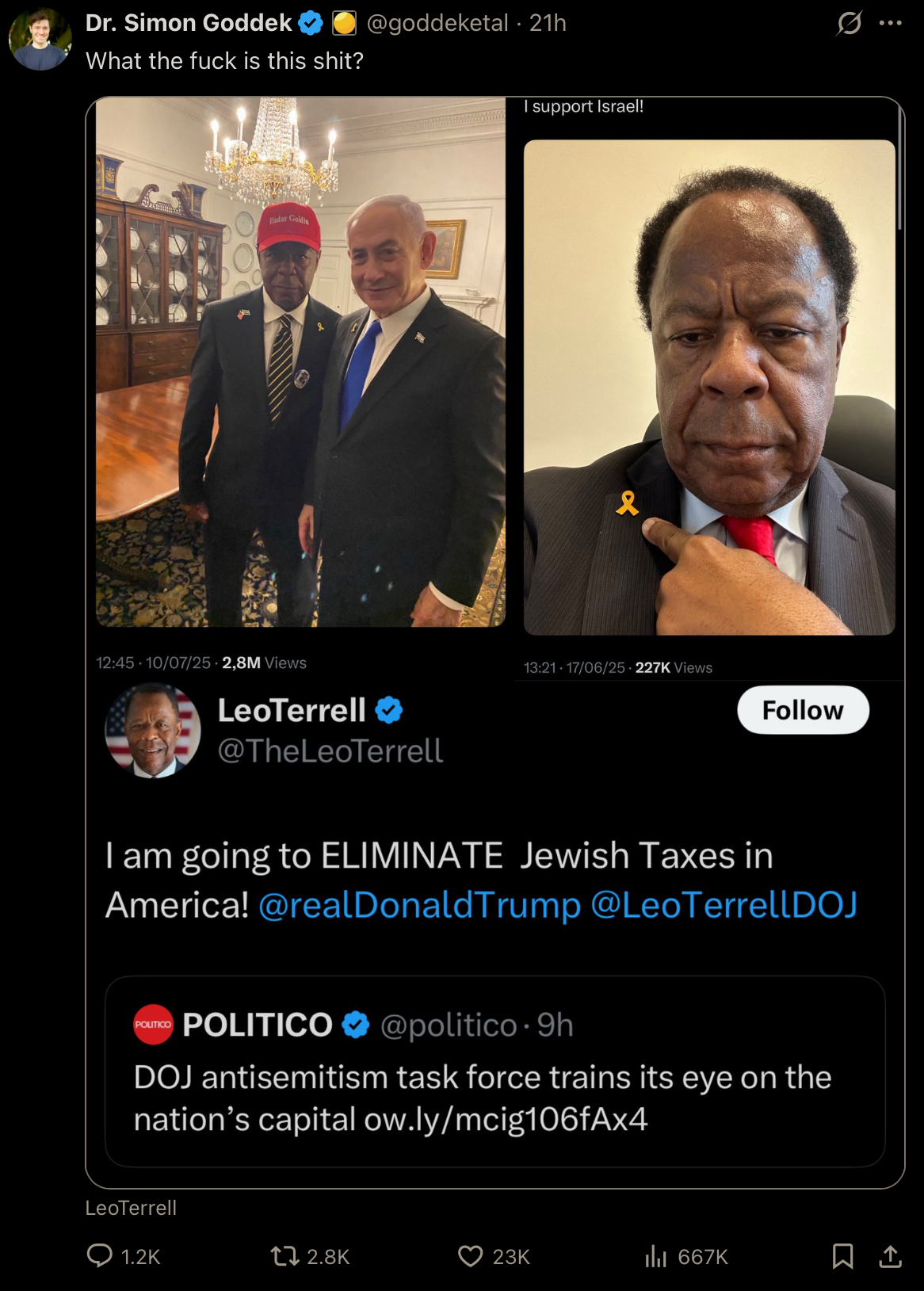The image size is (924, 1291).
Task: Open the Grok slashed-circle icon
Action: (850, 23)
